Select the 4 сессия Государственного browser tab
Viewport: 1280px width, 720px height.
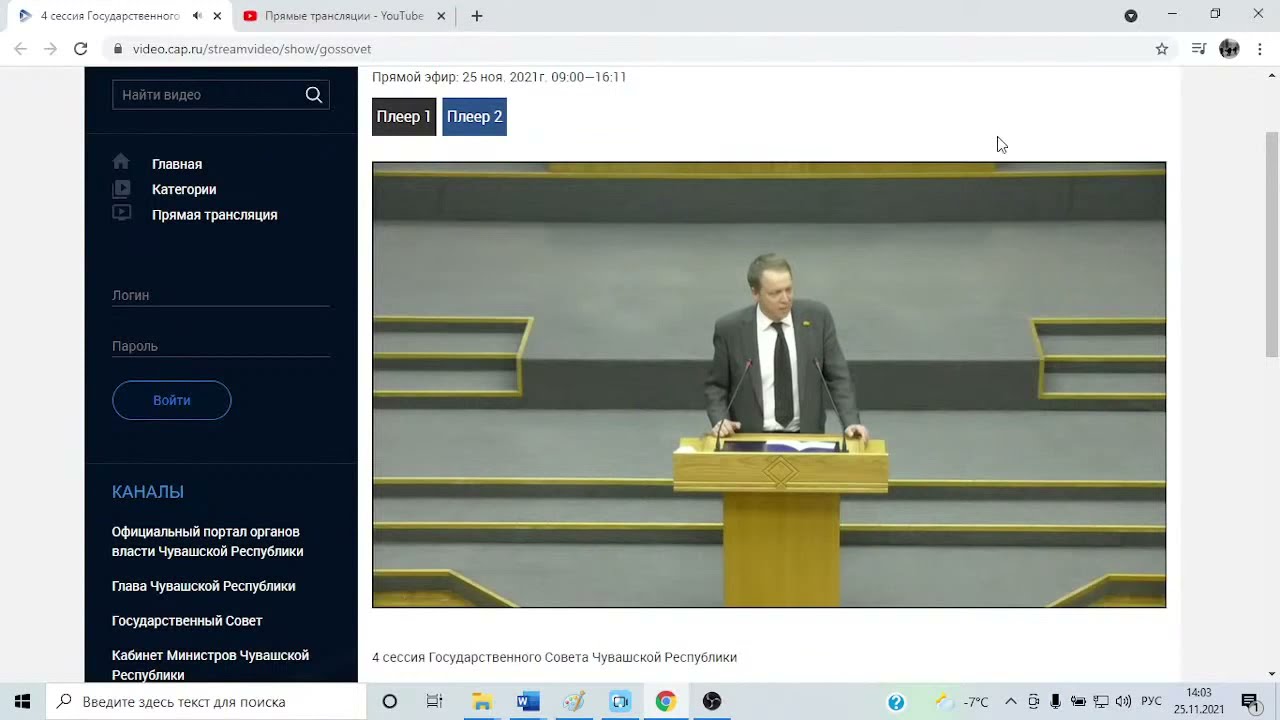[x=110, y=16]
